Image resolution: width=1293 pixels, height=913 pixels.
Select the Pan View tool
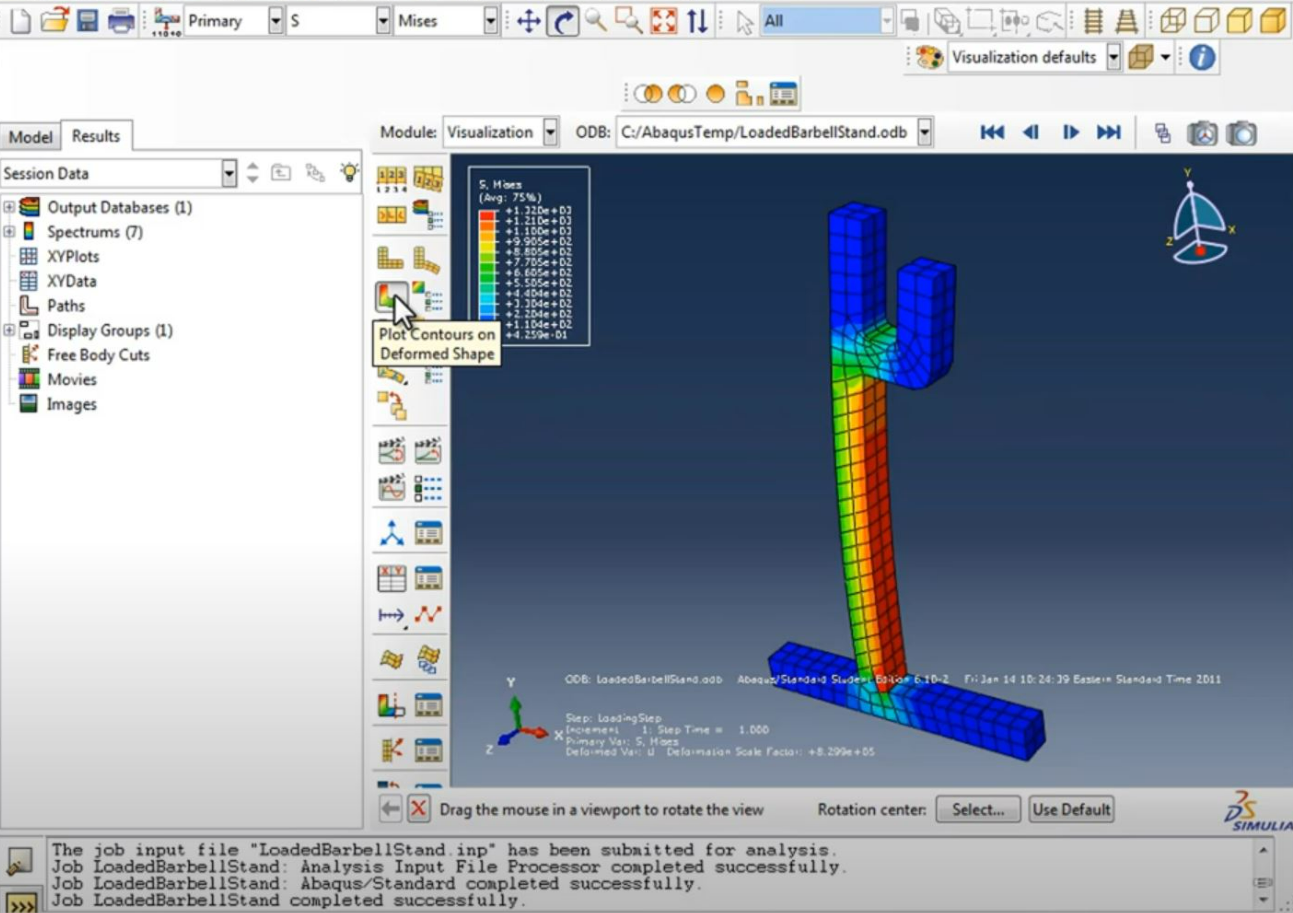tap(529, 21)
